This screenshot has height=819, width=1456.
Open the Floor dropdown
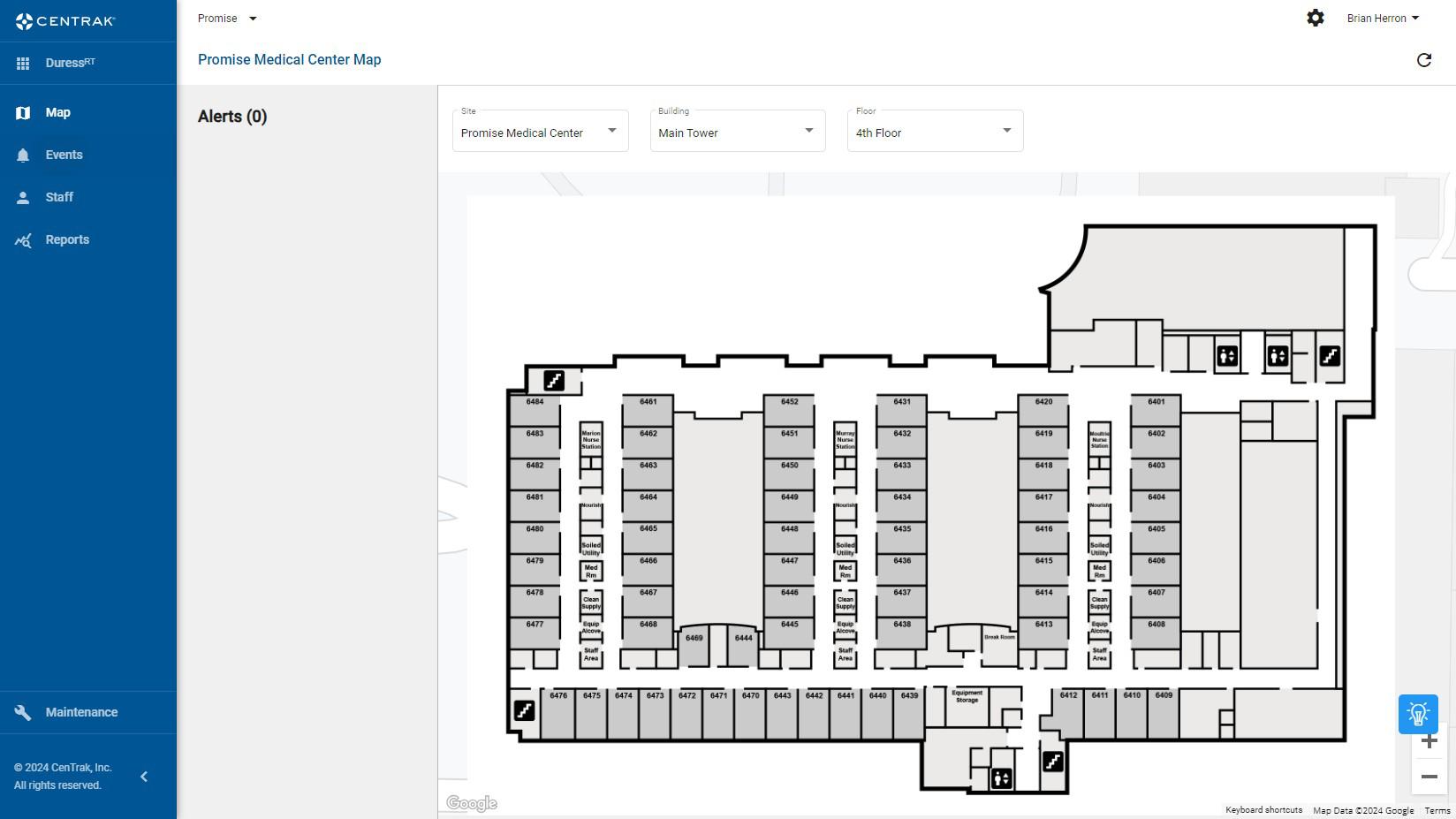(x=936, y=131)
